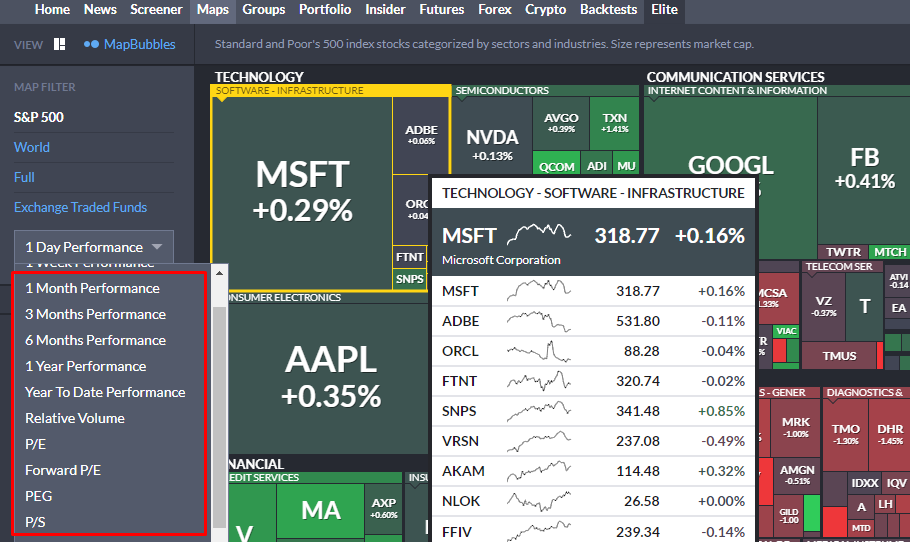Click the AAPL tile on the heat map
Image resolution: width=910 pixels, height=542 pixels.
tap(330, 375)
